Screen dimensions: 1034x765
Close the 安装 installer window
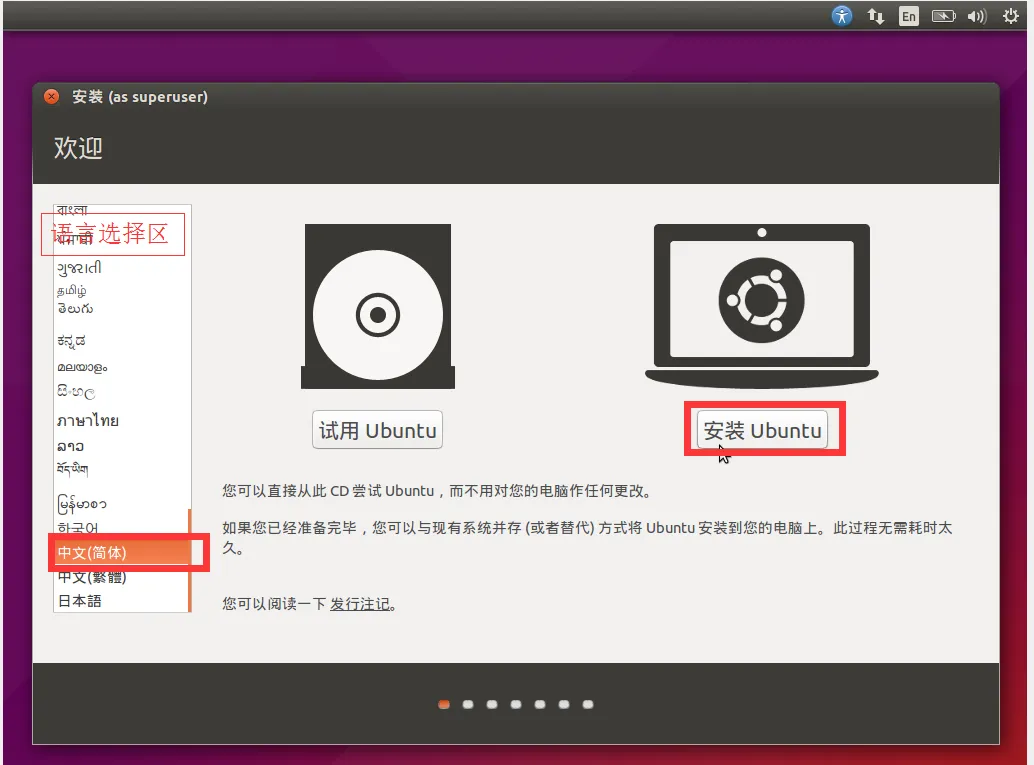tap(52, 97)
